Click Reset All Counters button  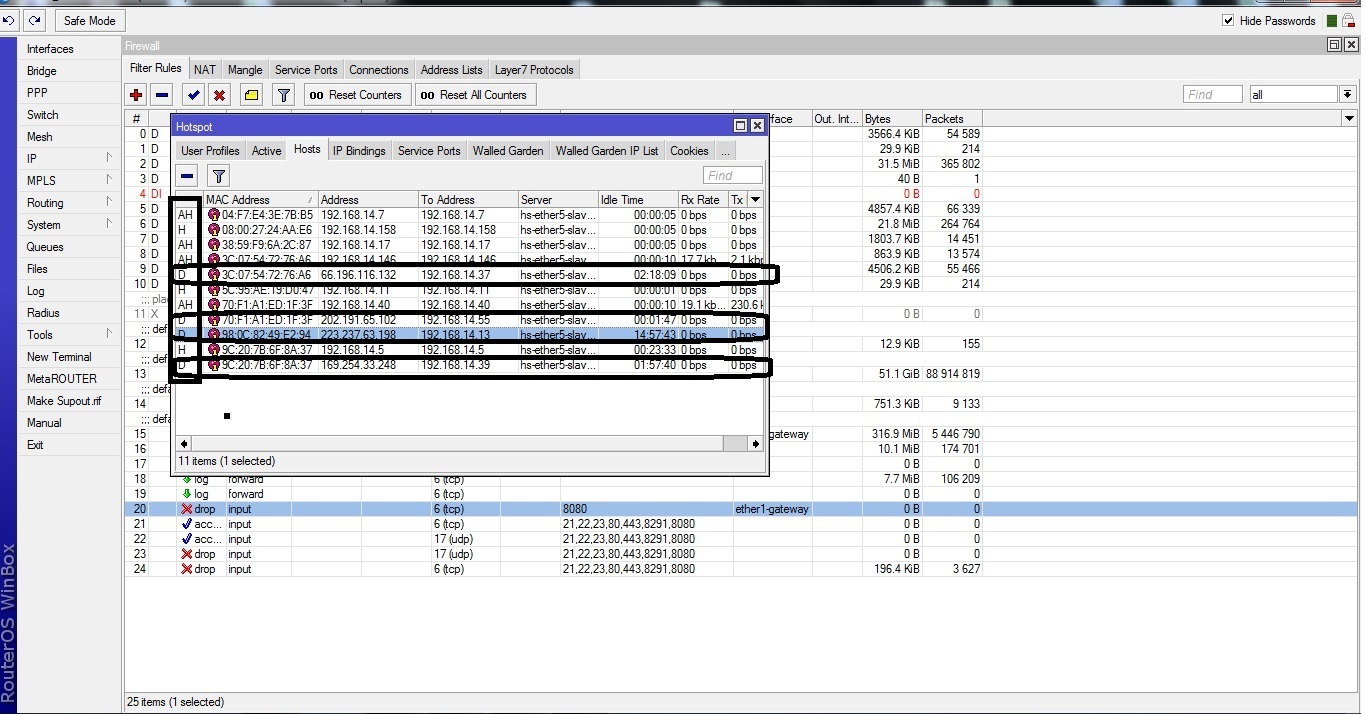pyautogui.click(x=474, y=95)
